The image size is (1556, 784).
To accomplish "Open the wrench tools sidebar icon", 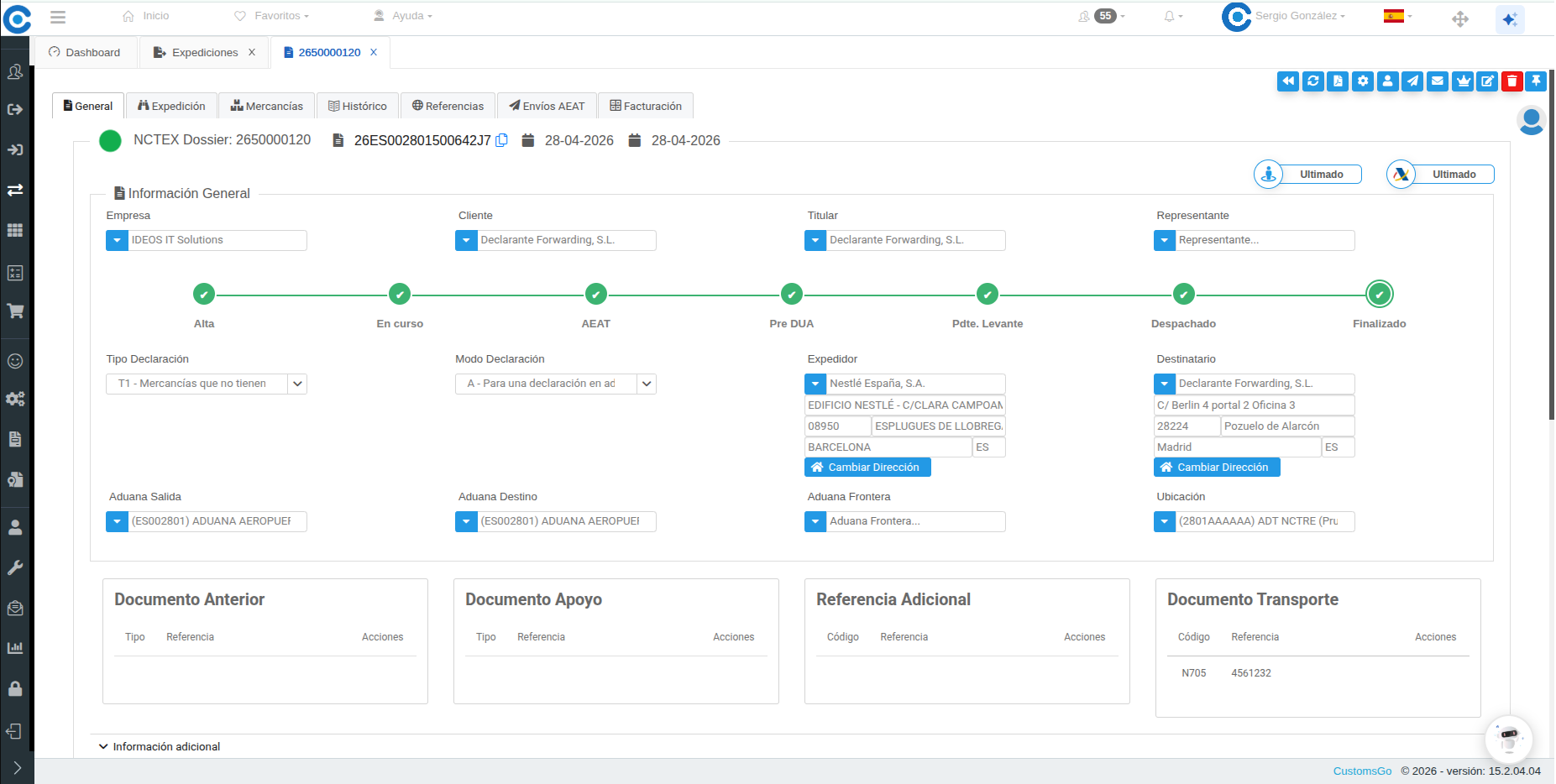I will click(x=15, y=567).
